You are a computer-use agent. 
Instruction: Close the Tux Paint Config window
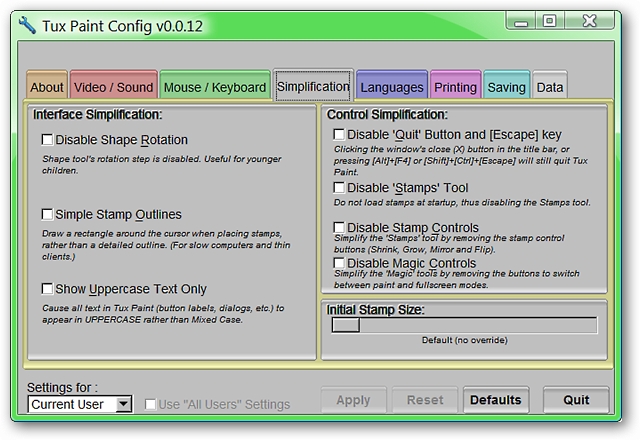[x=589, y=21]
